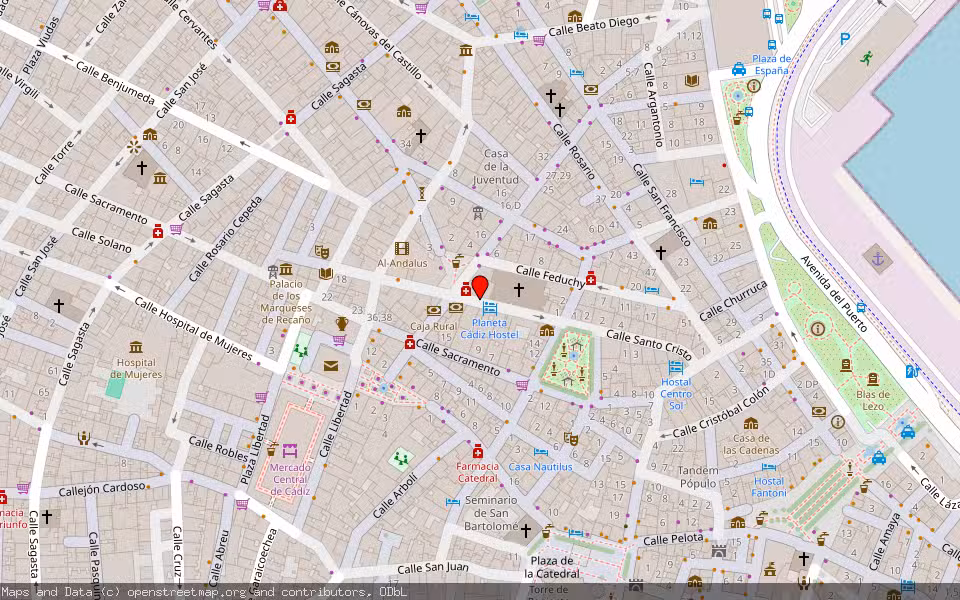Select the Hostal Fantoni bed icon

pos(769,467)
